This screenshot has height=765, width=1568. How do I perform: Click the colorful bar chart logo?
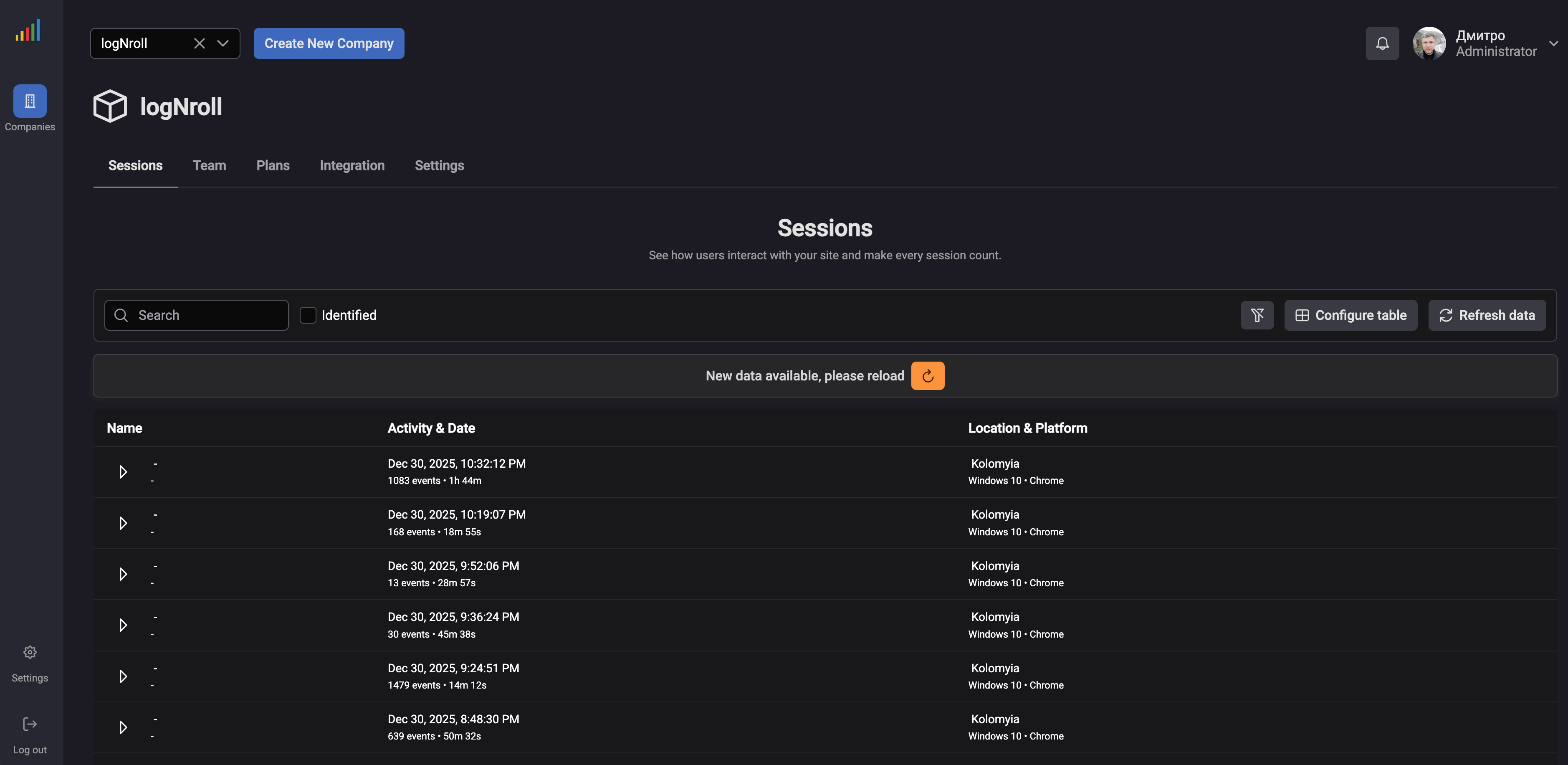(28, 29)
